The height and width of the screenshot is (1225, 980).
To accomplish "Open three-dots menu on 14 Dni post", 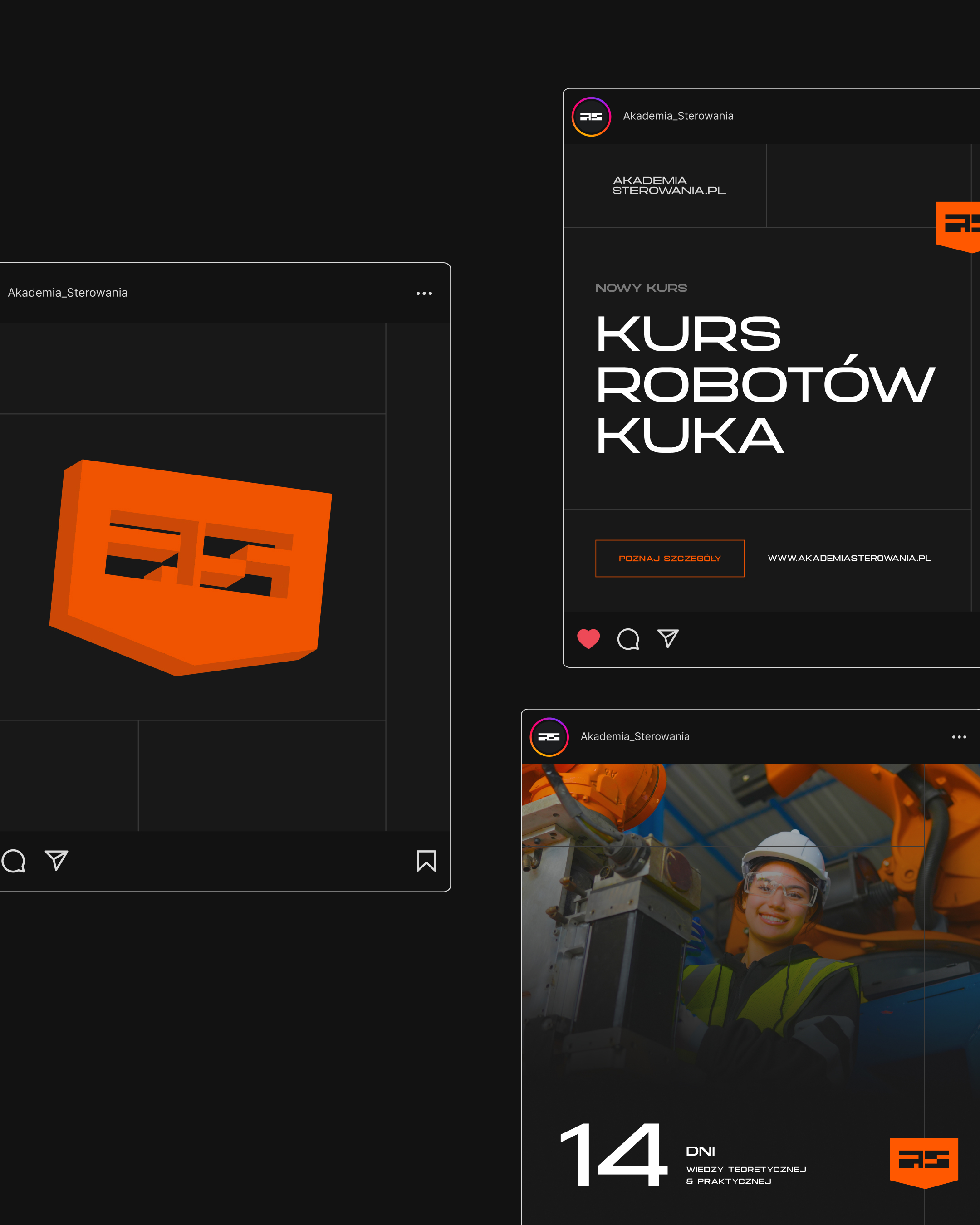I will point(959,737).
